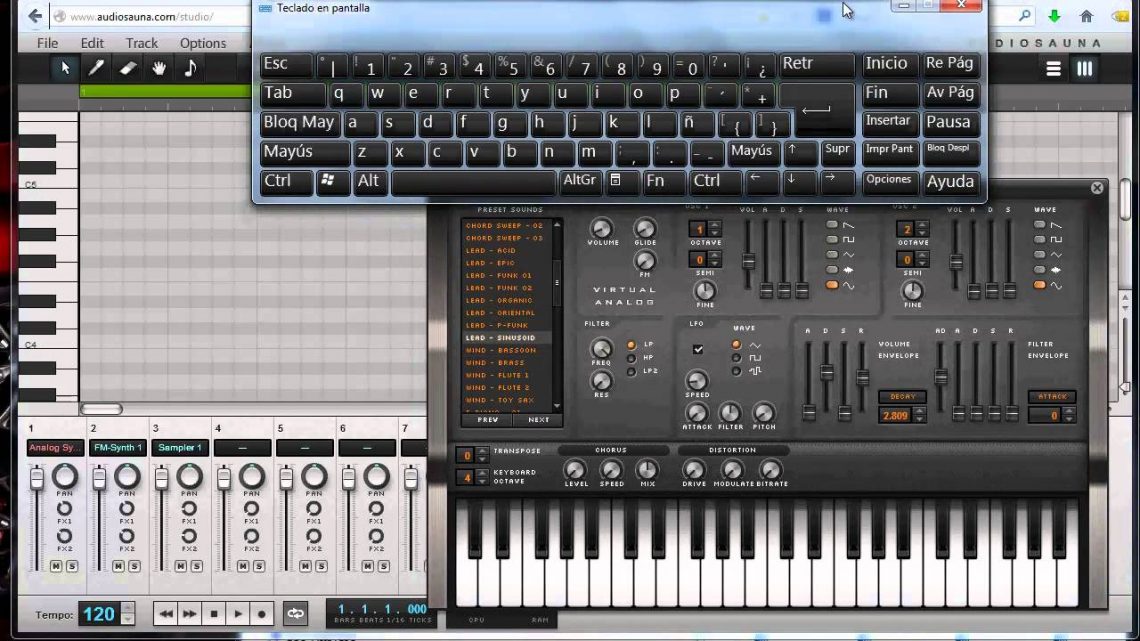Mute mixer channel 1 Analog Synth
This screenshot has height=641, width=1140.
coord(56,567)
